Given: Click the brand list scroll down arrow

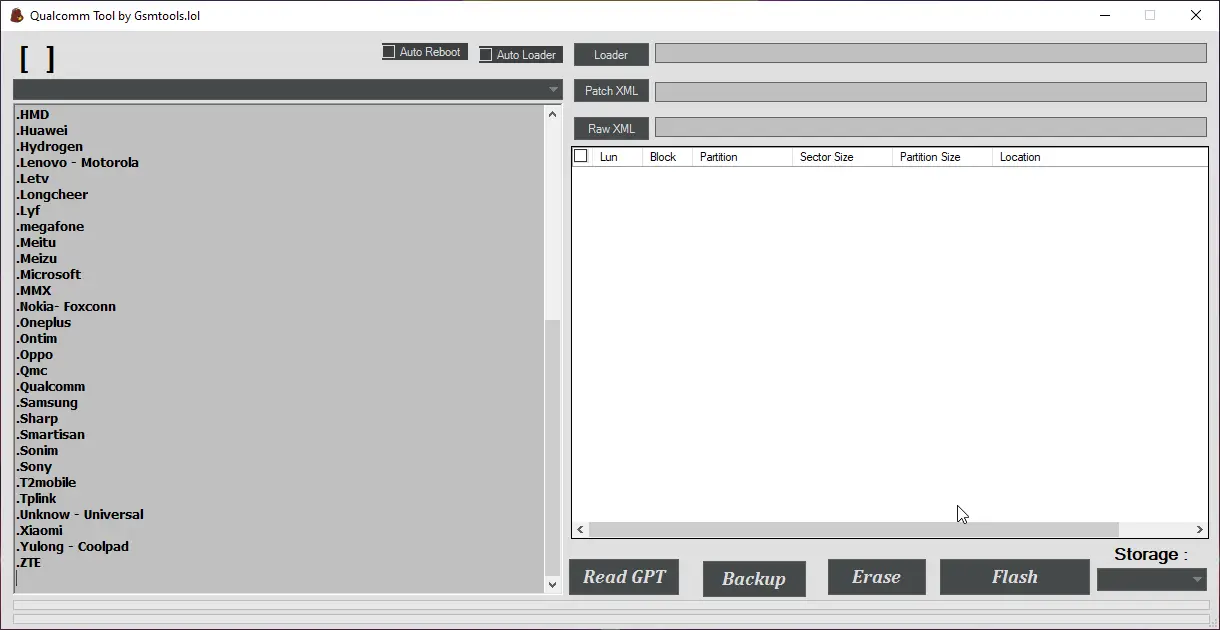Looking at the screenshot, I should click(553, 584).
